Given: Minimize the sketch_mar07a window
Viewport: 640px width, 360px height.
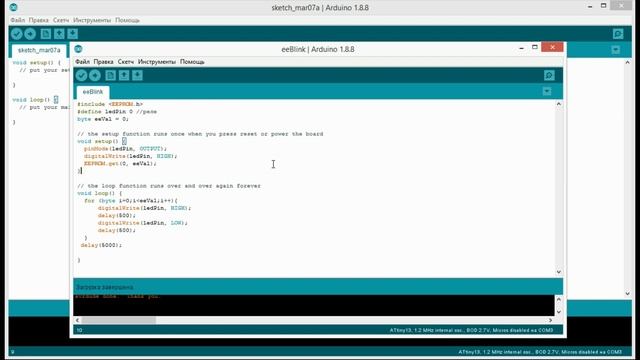Looking at the screenshot, I should pos(590,7).
